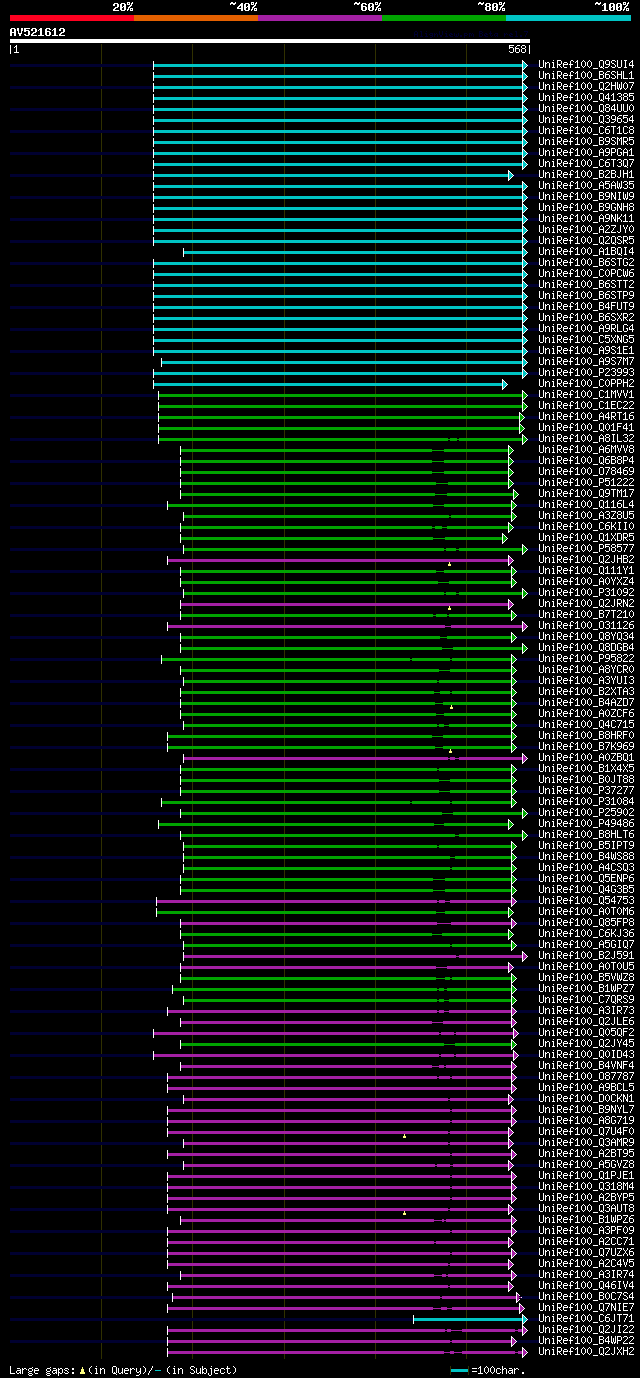Open hit UniRef100_P51222

(586, 482)
